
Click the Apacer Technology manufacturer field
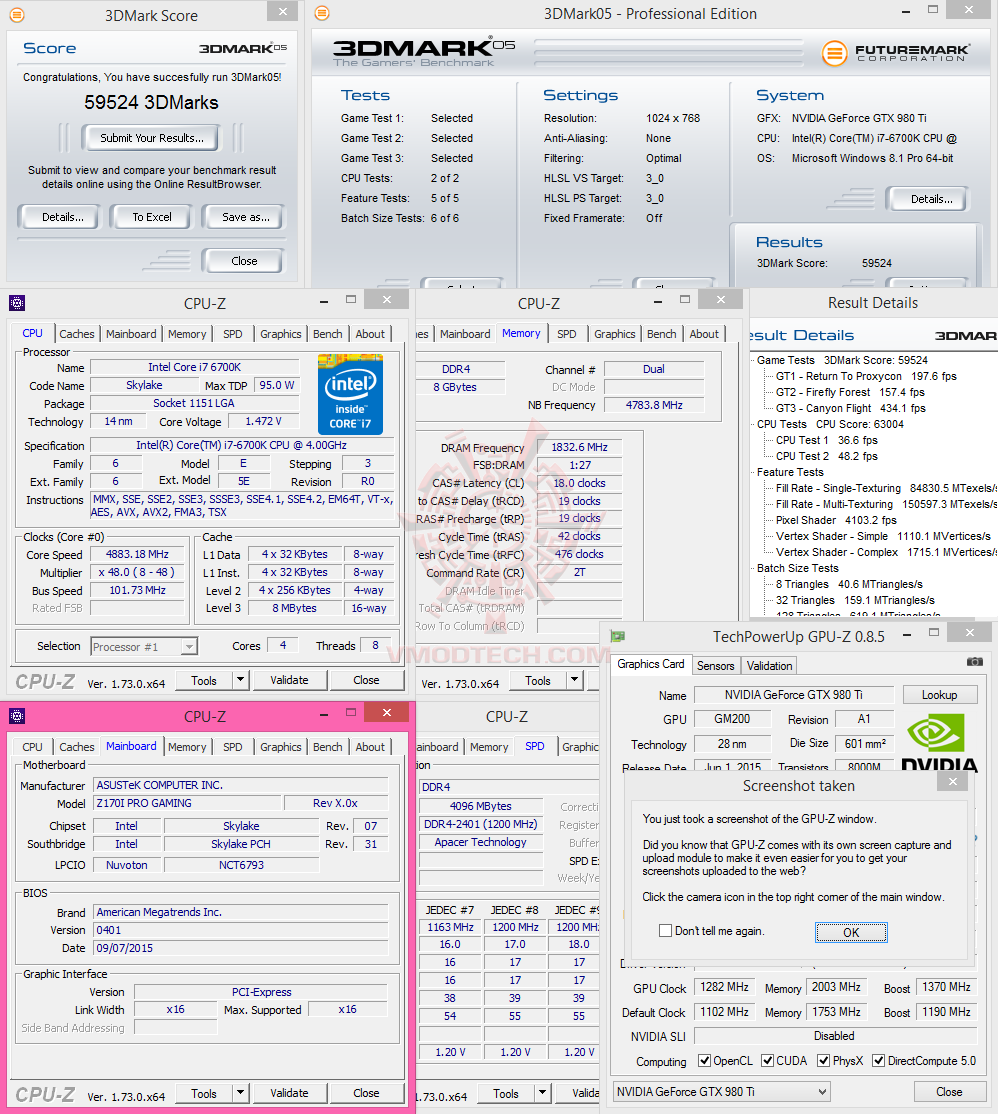(x=481, y=842)
